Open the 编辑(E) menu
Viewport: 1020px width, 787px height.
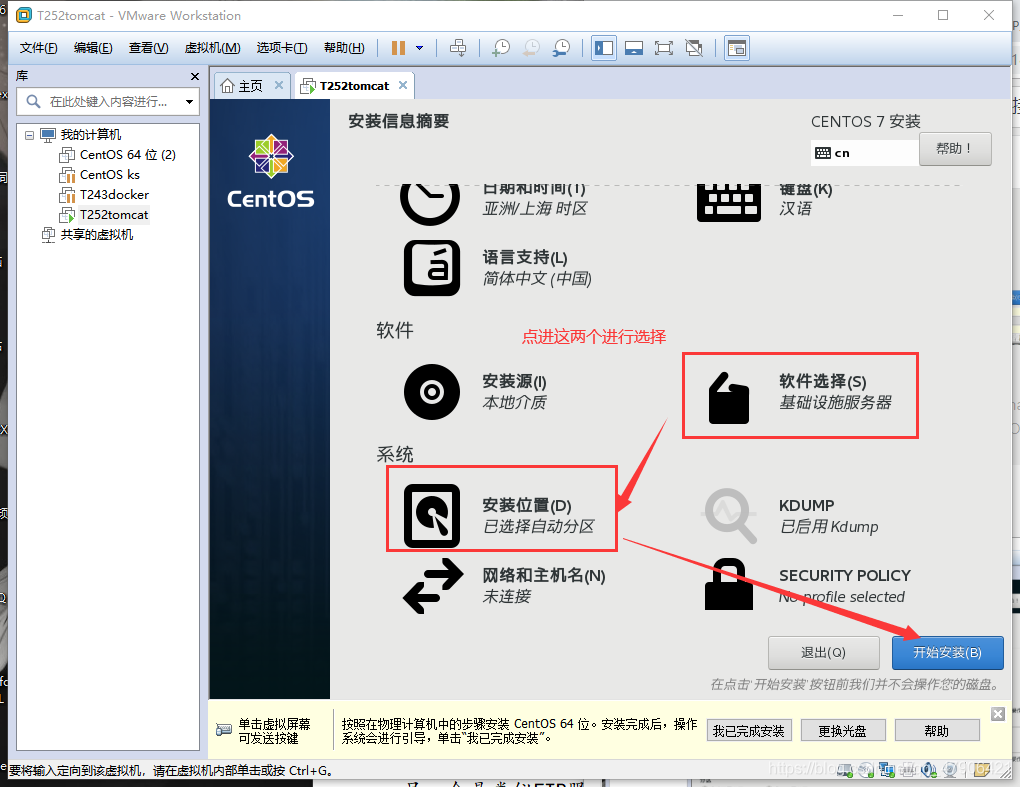93,47
